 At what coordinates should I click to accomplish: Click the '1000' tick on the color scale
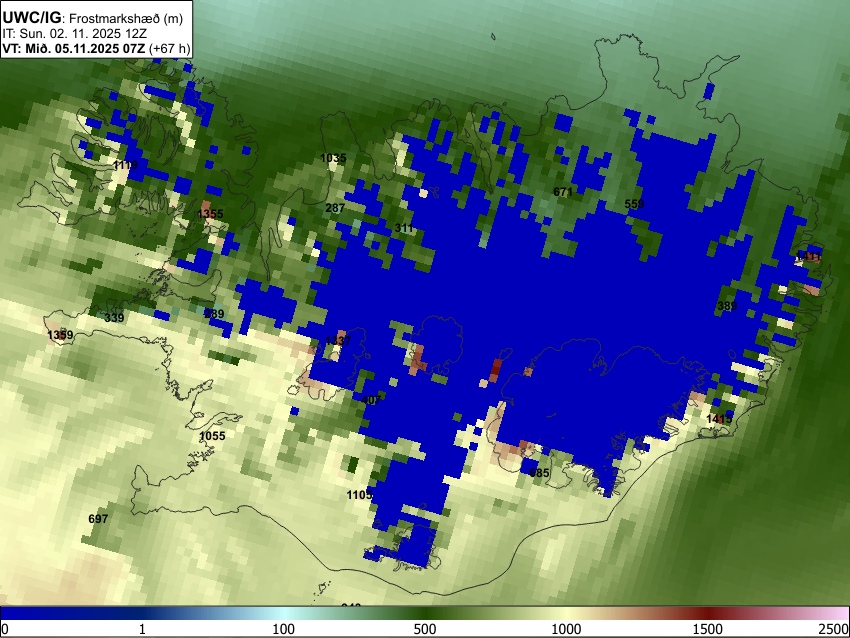tap(566, 629)
